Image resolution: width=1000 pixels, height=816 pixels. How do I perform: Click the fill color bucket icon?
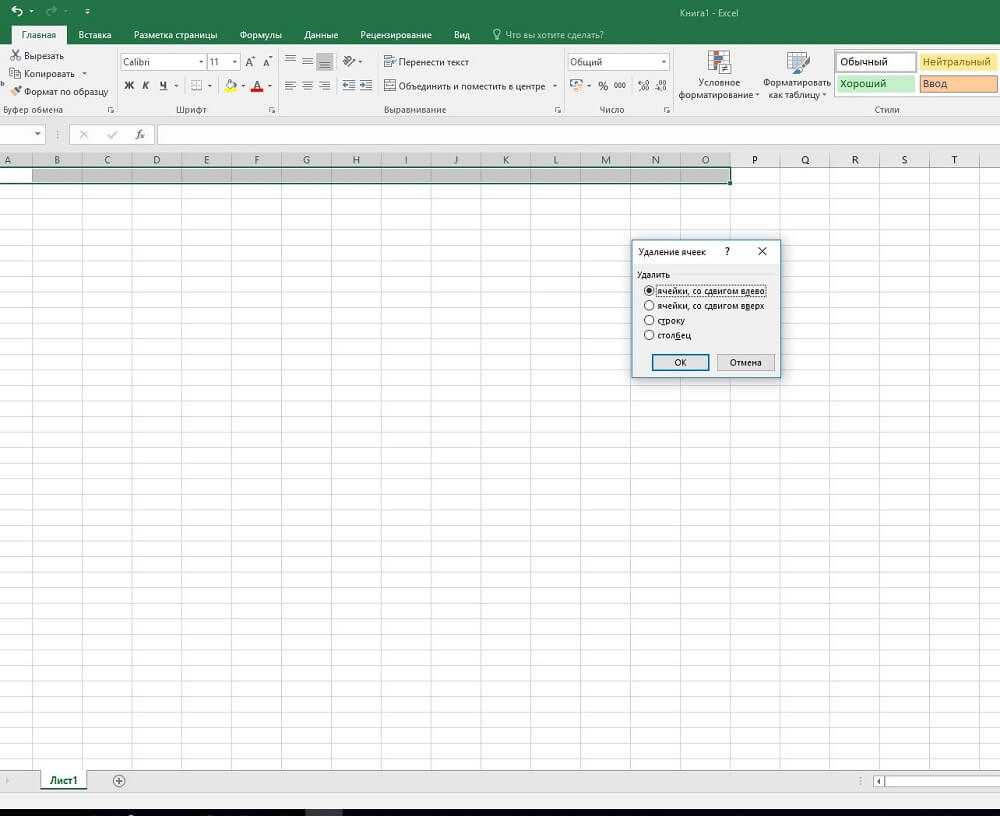(230, 86)
